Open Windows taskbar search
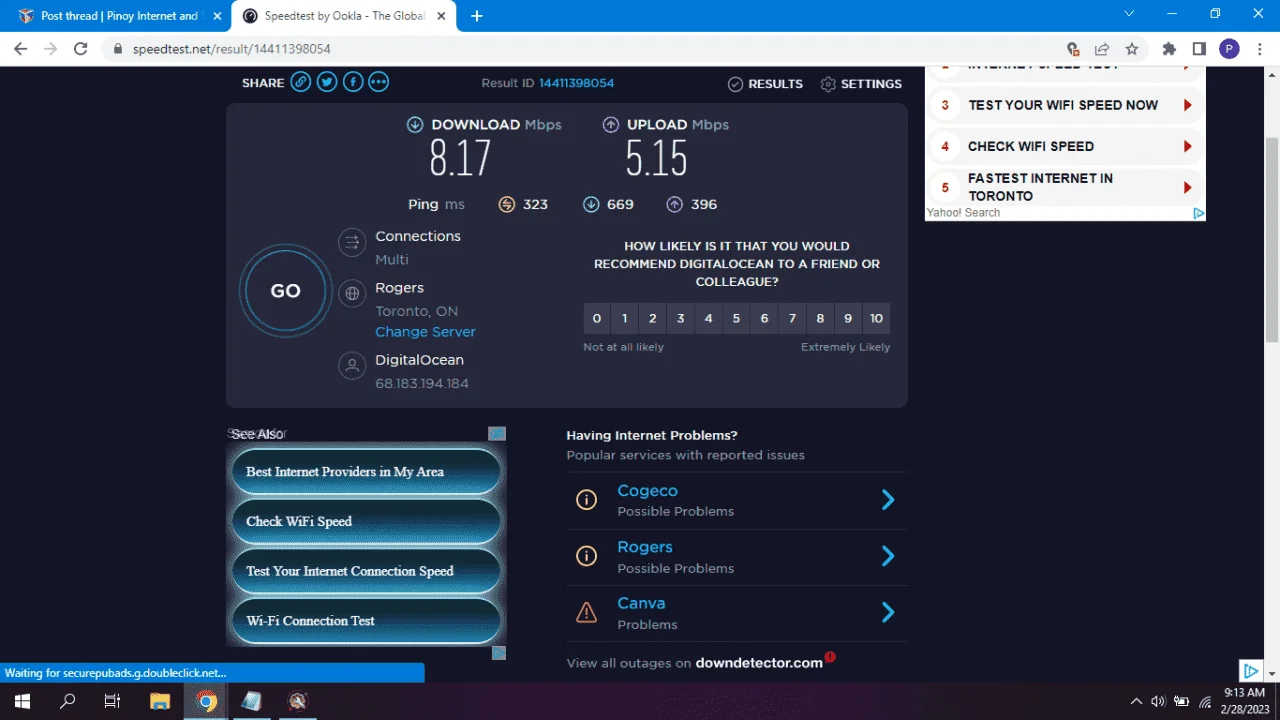Image resolution: width=1280 pixels, height=720 pixels. tap(68, 701)
